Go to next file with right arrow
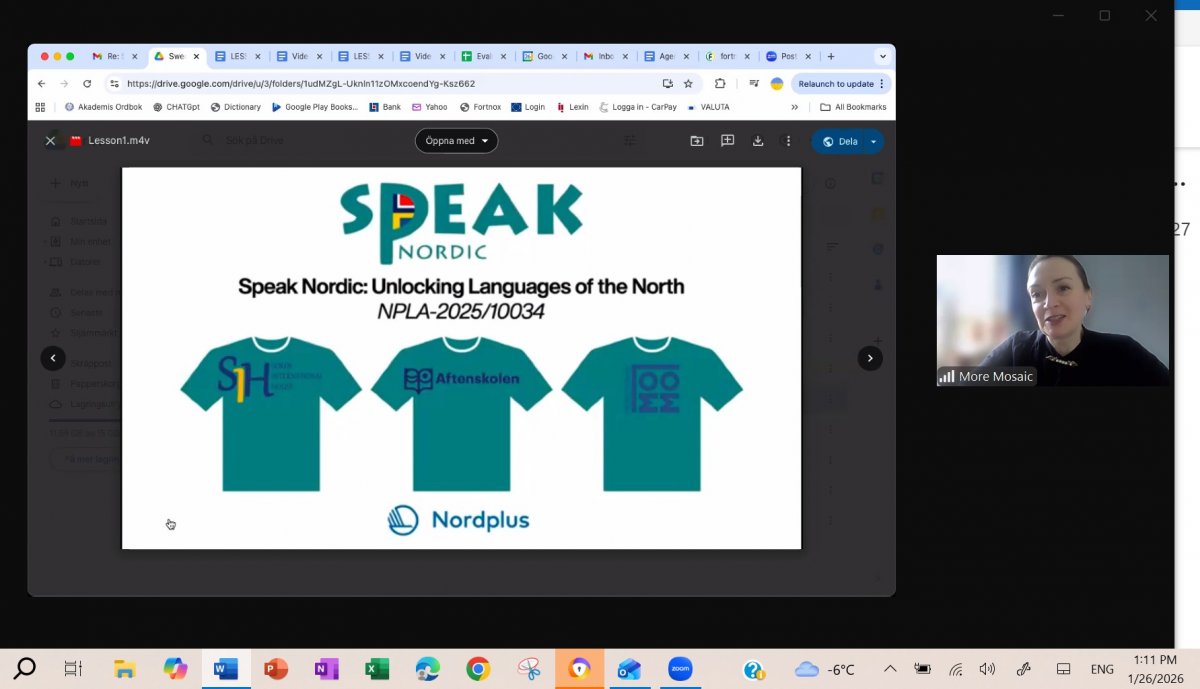Viewport: 1200px width, 689px height. 870,358
